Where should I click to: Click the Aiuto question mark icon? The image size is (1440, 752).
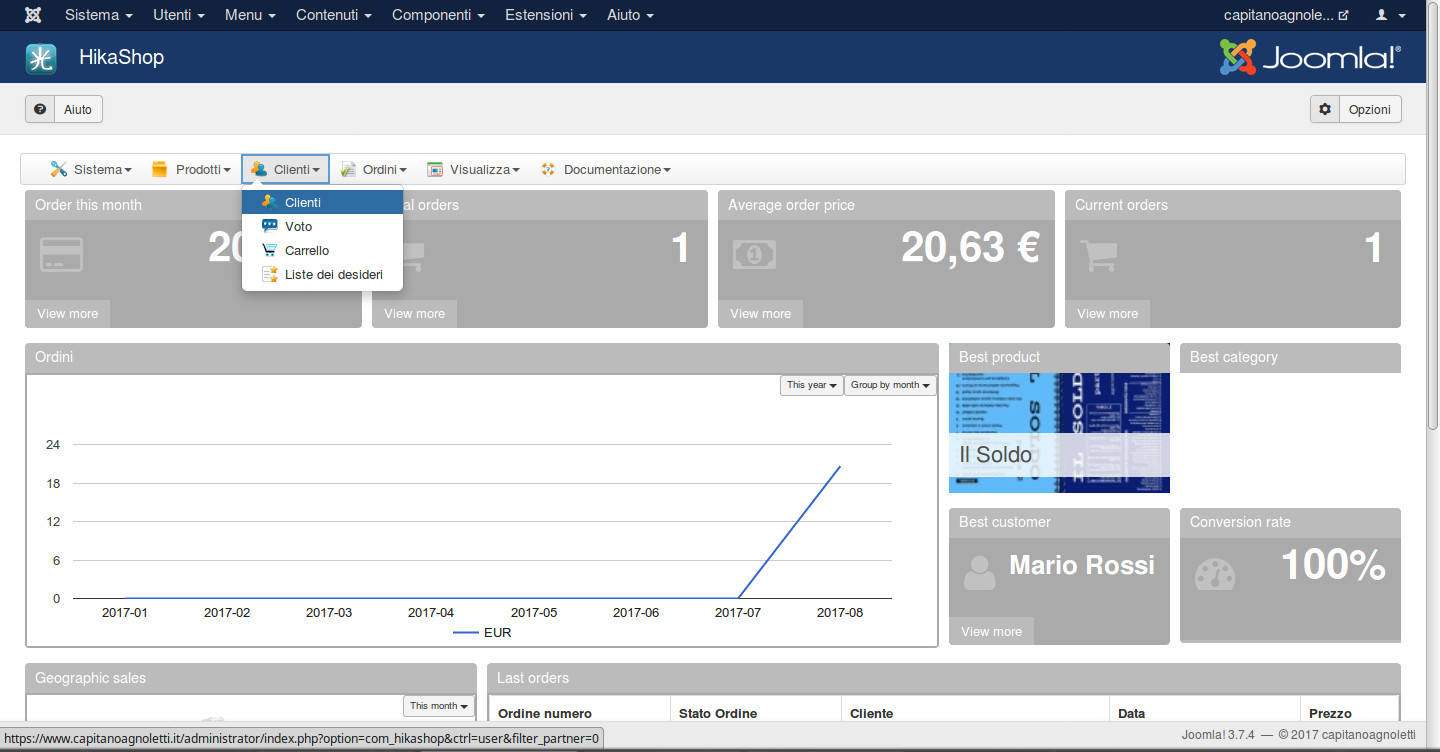[x=40, y=109]
